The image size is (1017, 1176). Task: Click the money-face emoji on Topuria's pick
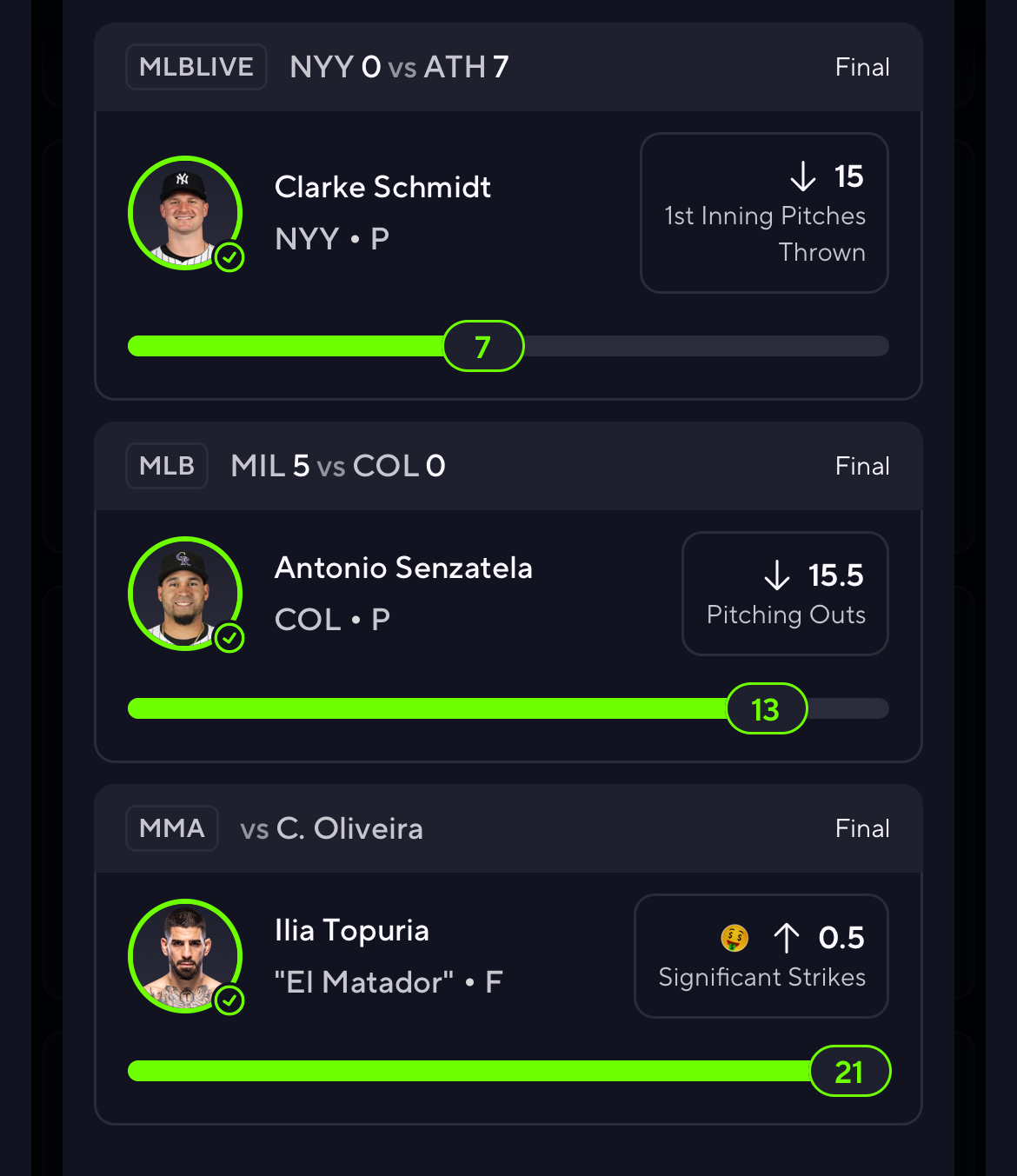coord(734,938)
